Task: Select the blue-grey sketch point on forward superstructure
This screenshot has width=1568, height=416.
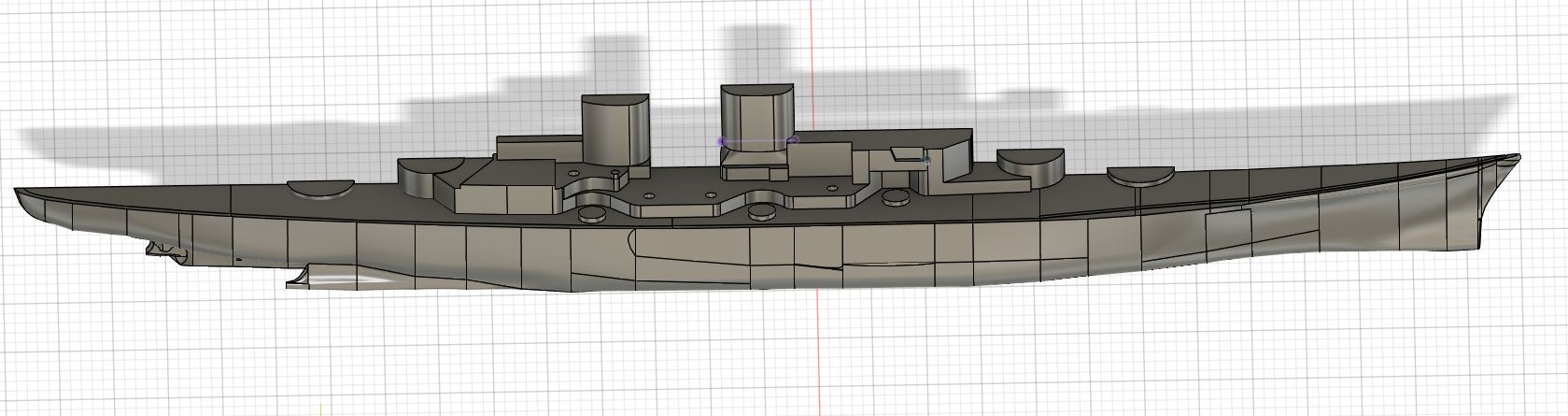Action: [925, 162]
